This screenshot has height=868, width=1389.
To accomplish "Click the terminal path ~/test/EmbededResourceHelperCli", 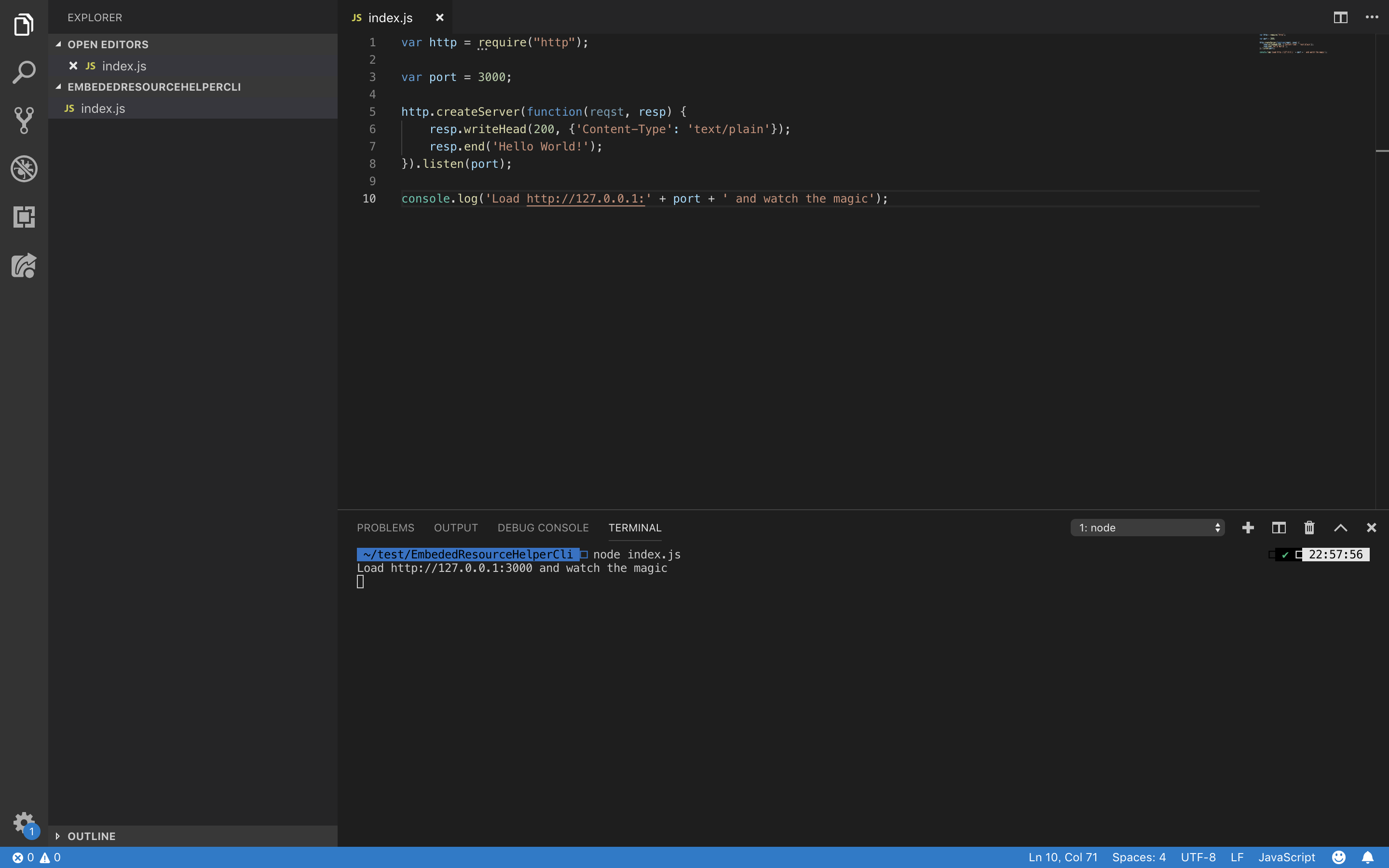I will 468,555.
